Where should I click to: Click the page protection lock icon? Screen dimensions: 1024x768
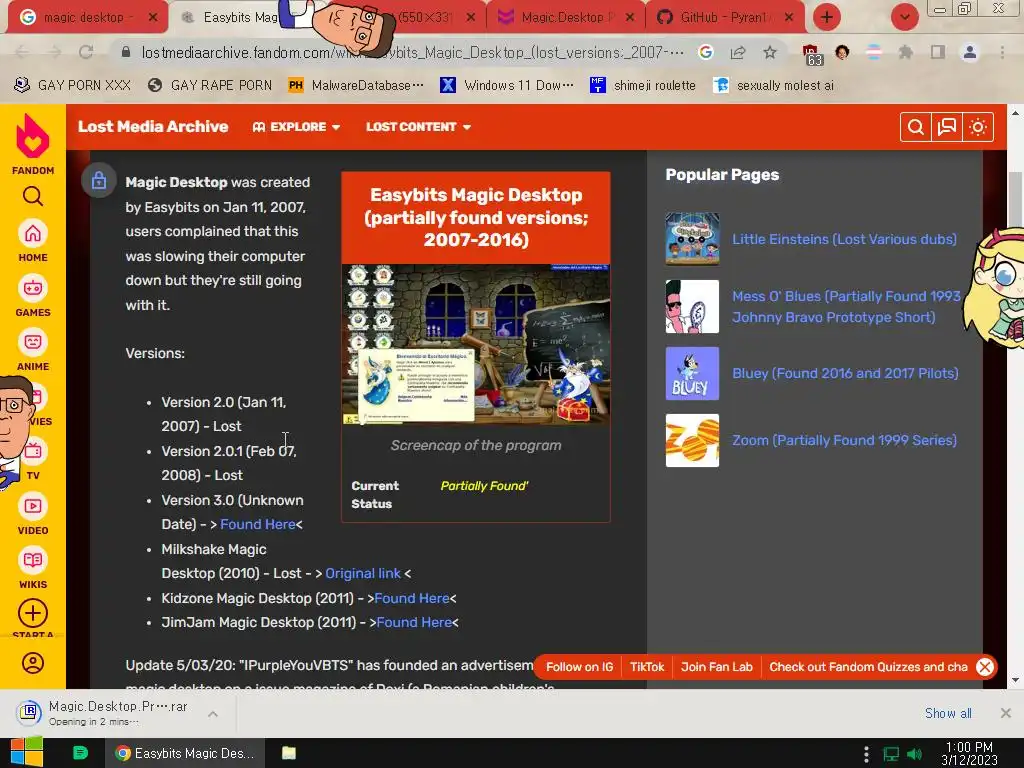[99, 180]
